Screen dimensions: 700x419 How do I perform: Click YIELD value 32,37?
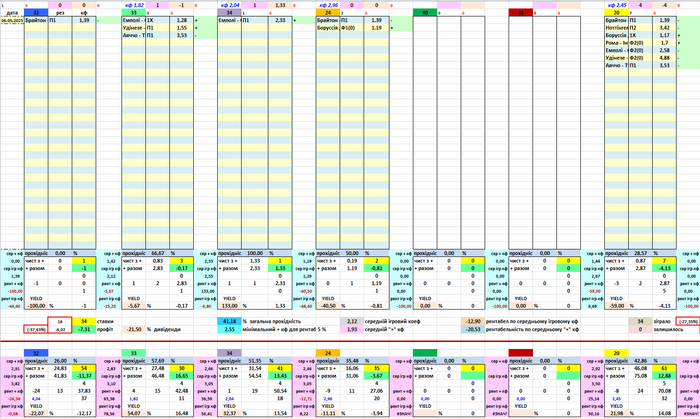[229, 414]
